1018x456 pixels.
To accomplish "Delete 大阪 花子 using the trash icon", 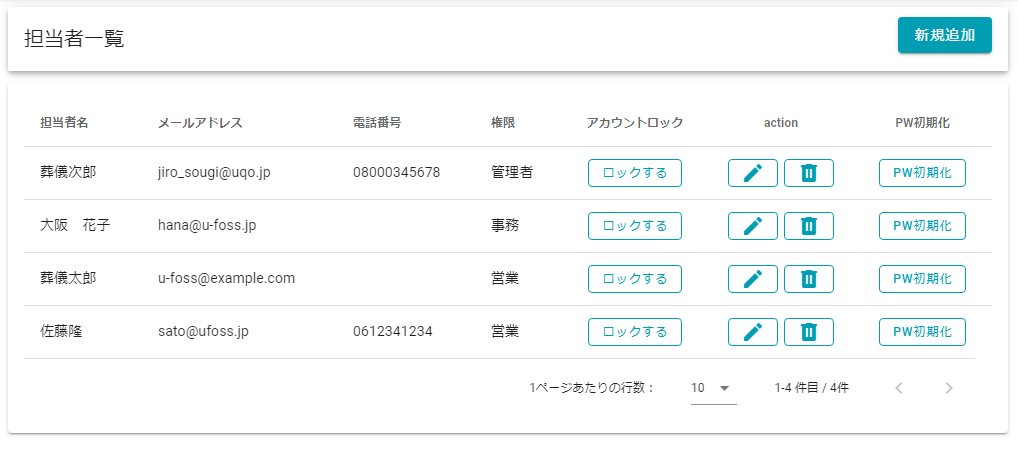I will coord(809,226).
